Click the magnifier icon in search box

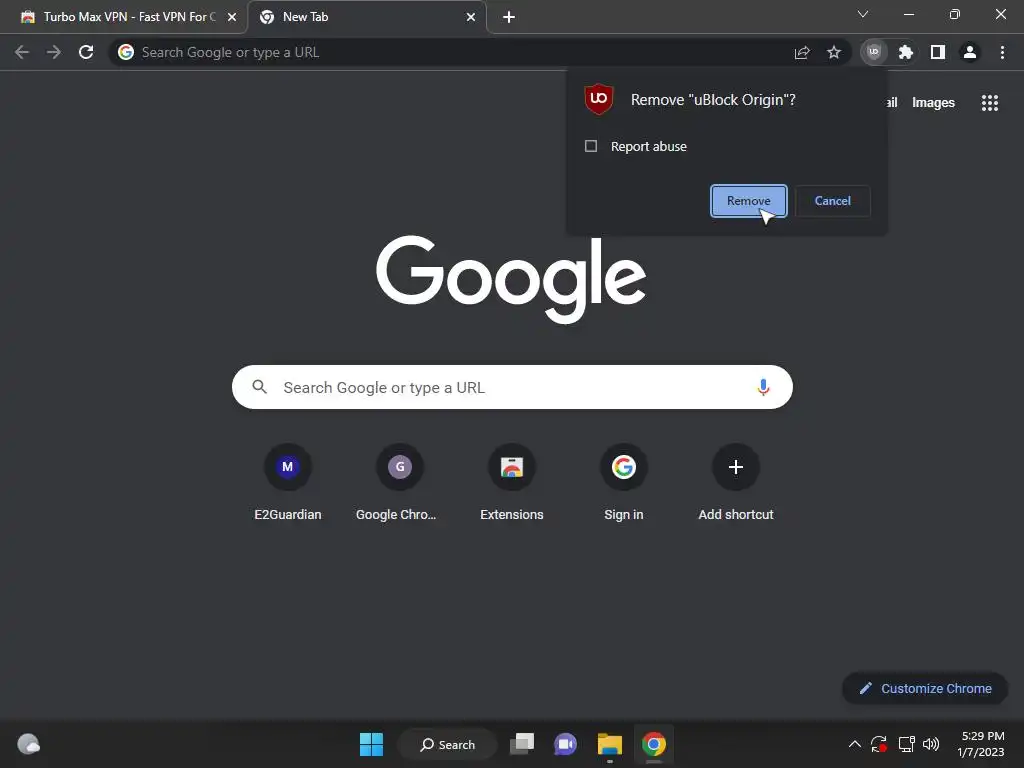click(259, 387)
